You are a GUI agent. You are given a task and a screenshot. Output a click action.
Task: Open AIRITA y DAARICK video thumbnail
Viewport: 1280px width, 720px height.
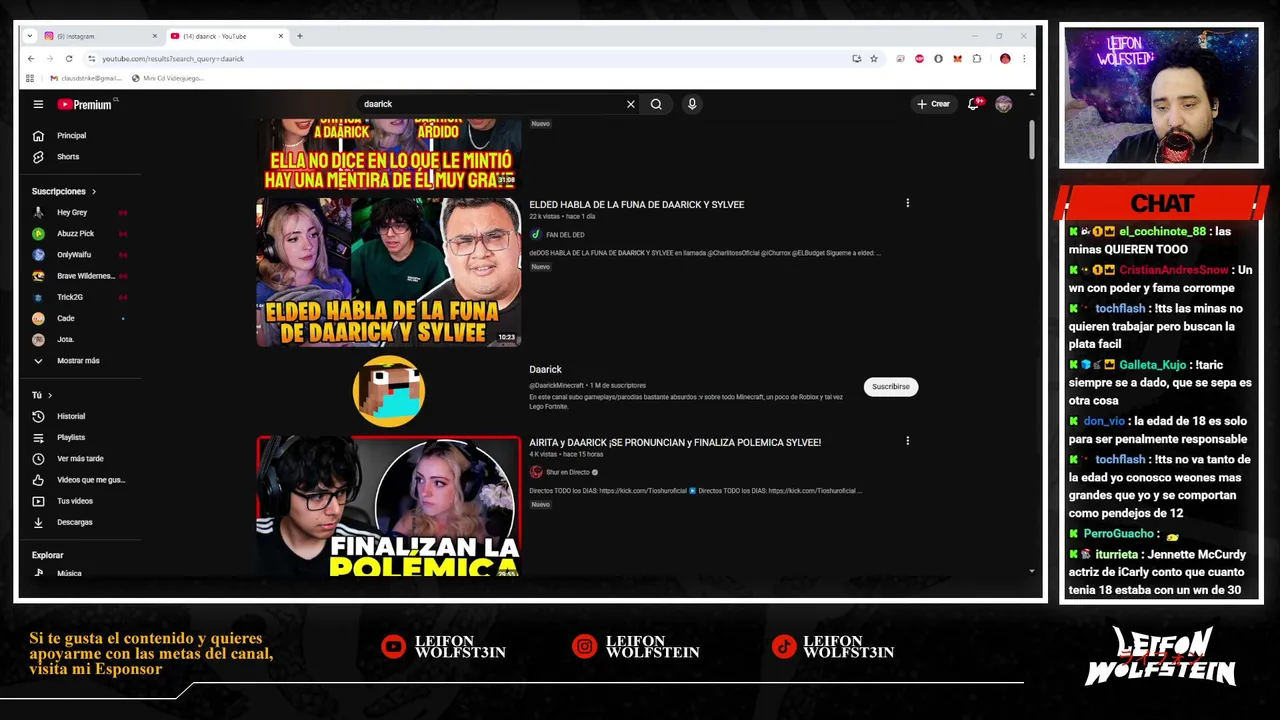coord(388,506)
